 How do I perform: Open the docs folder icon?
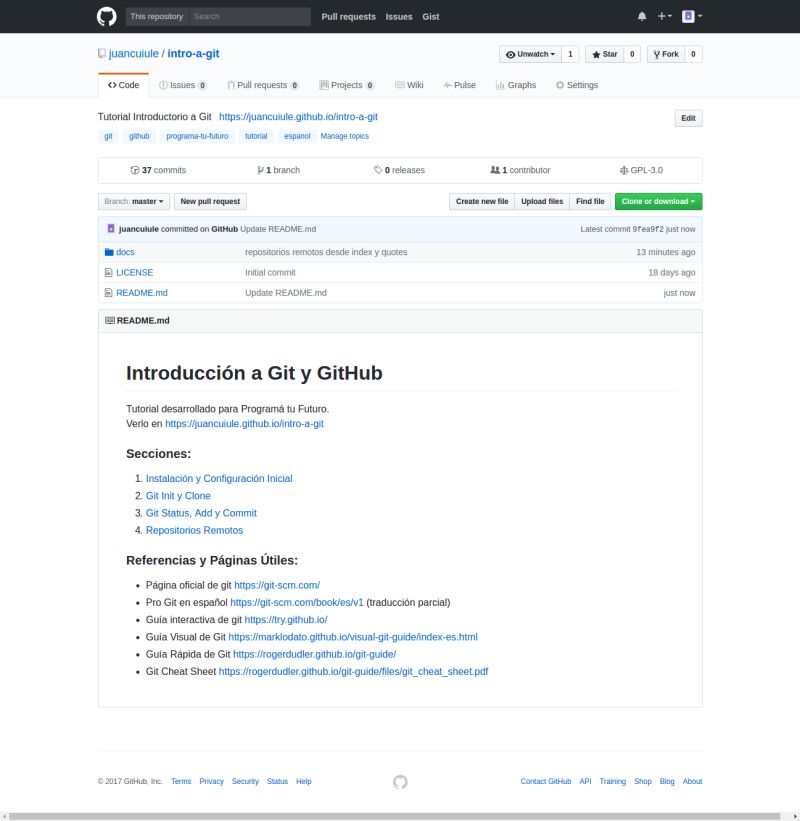point(110,252)
